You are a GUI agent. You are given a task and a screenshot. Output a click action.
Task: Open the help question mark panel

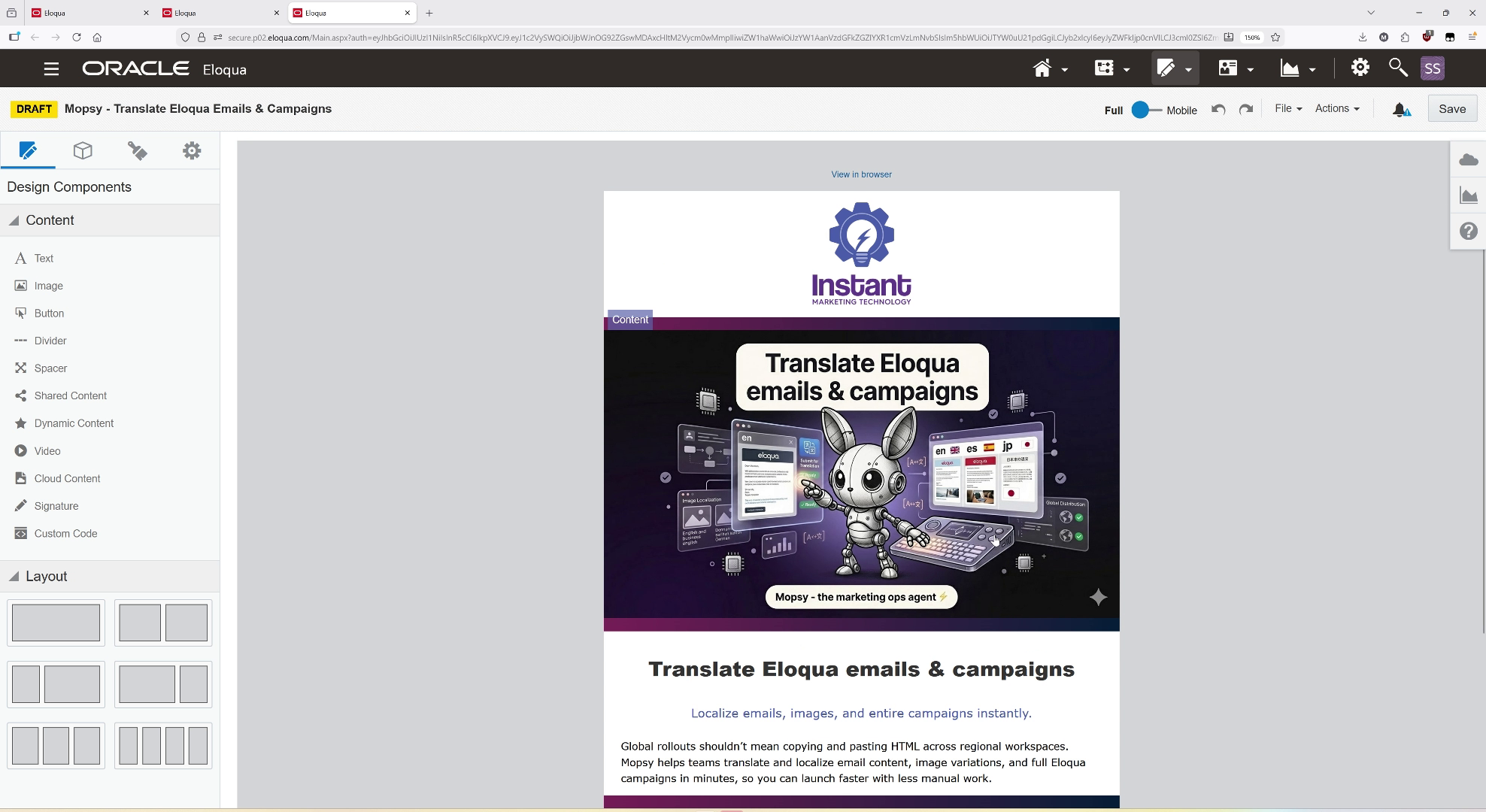(x=1468, y=231)
